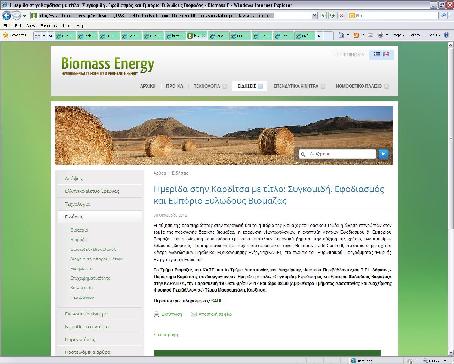Click the green Επιστροφή back link

(x=166, y=334)
